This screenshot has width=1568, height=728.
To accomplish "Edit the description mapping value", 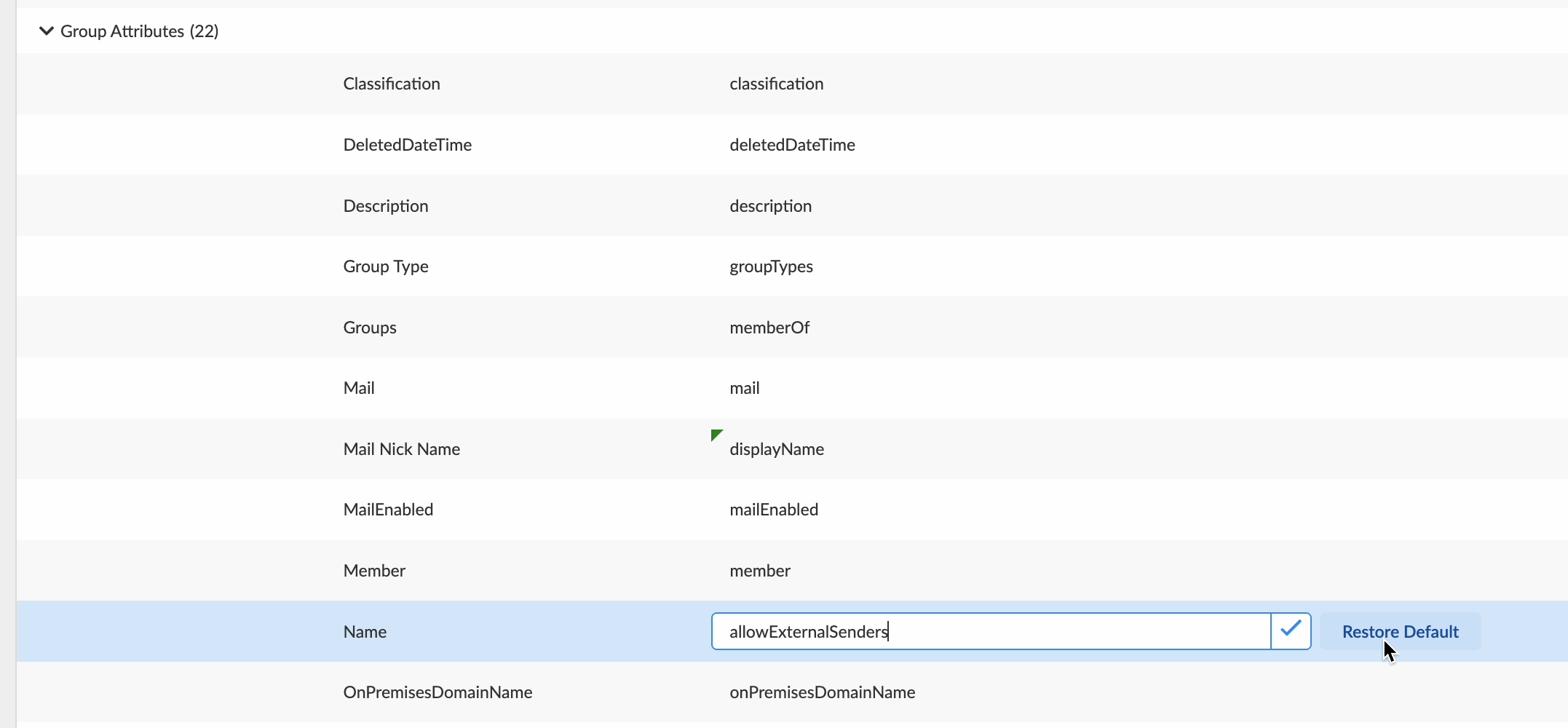I will point(770,206).
